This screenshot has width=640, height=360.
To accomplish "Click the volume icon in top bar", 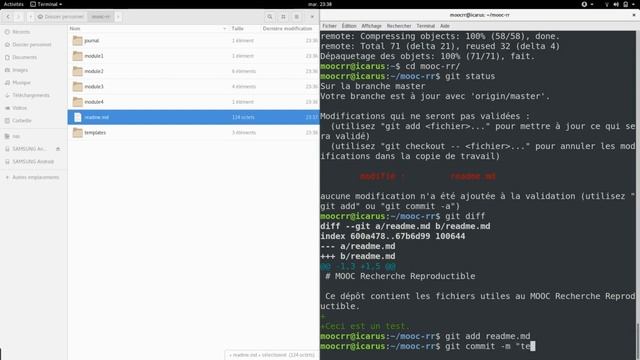I will (616, 4).
